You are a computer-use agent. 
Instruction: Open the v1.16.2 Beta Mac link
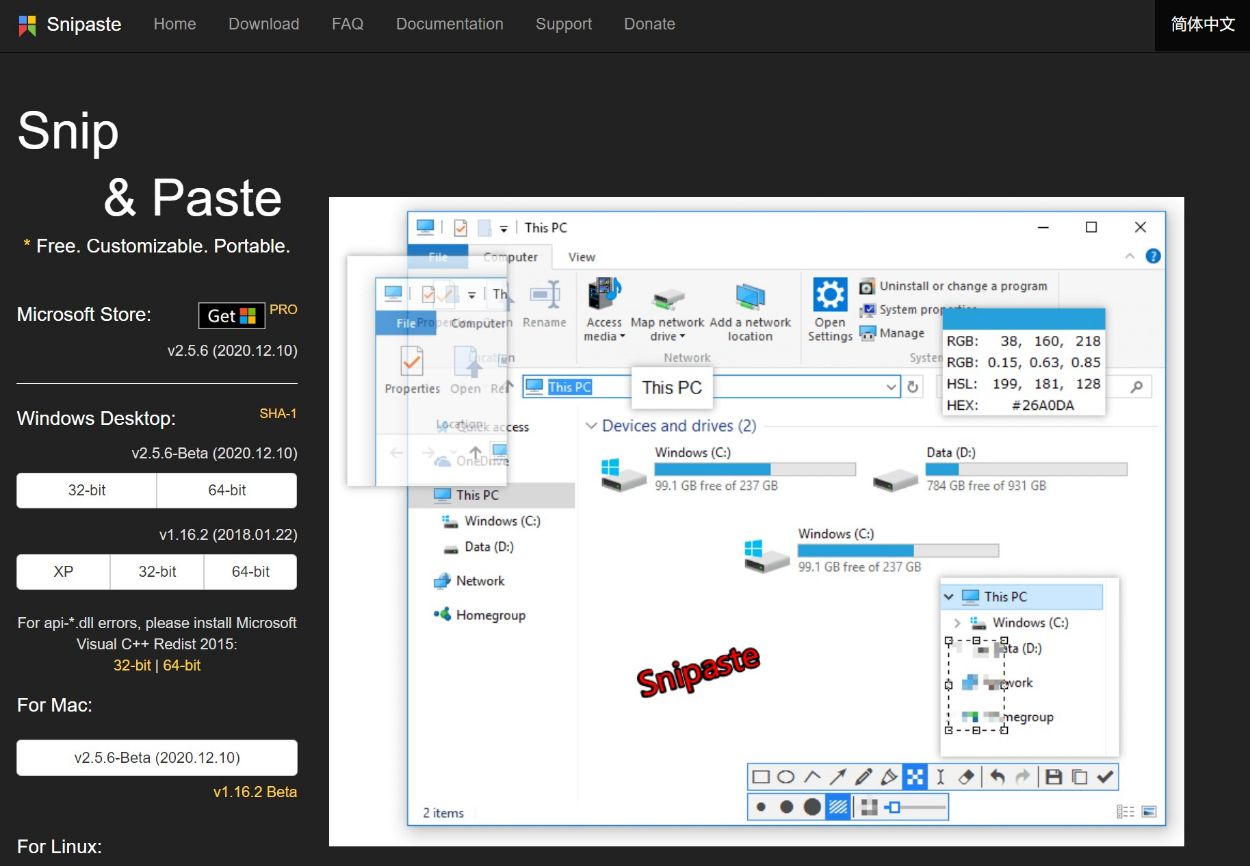click(x=255, y=792)
